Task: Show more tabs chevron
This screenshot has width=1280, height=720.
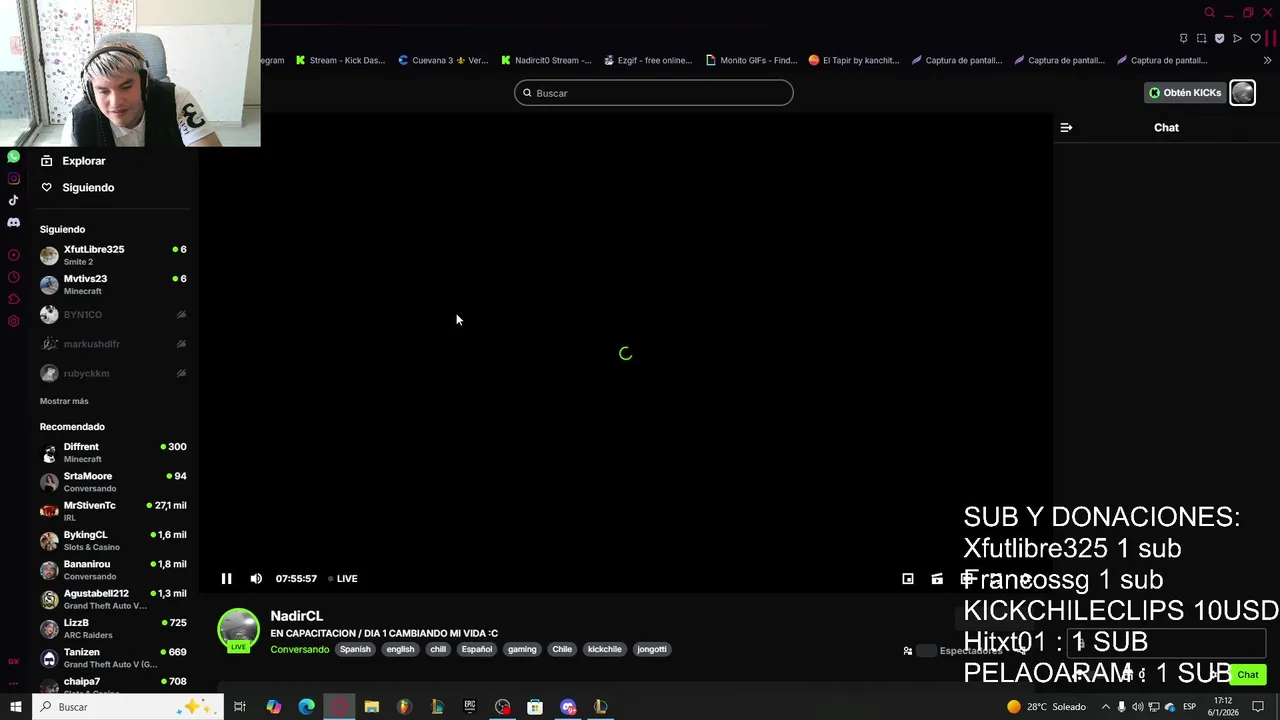Action: 1267,60
